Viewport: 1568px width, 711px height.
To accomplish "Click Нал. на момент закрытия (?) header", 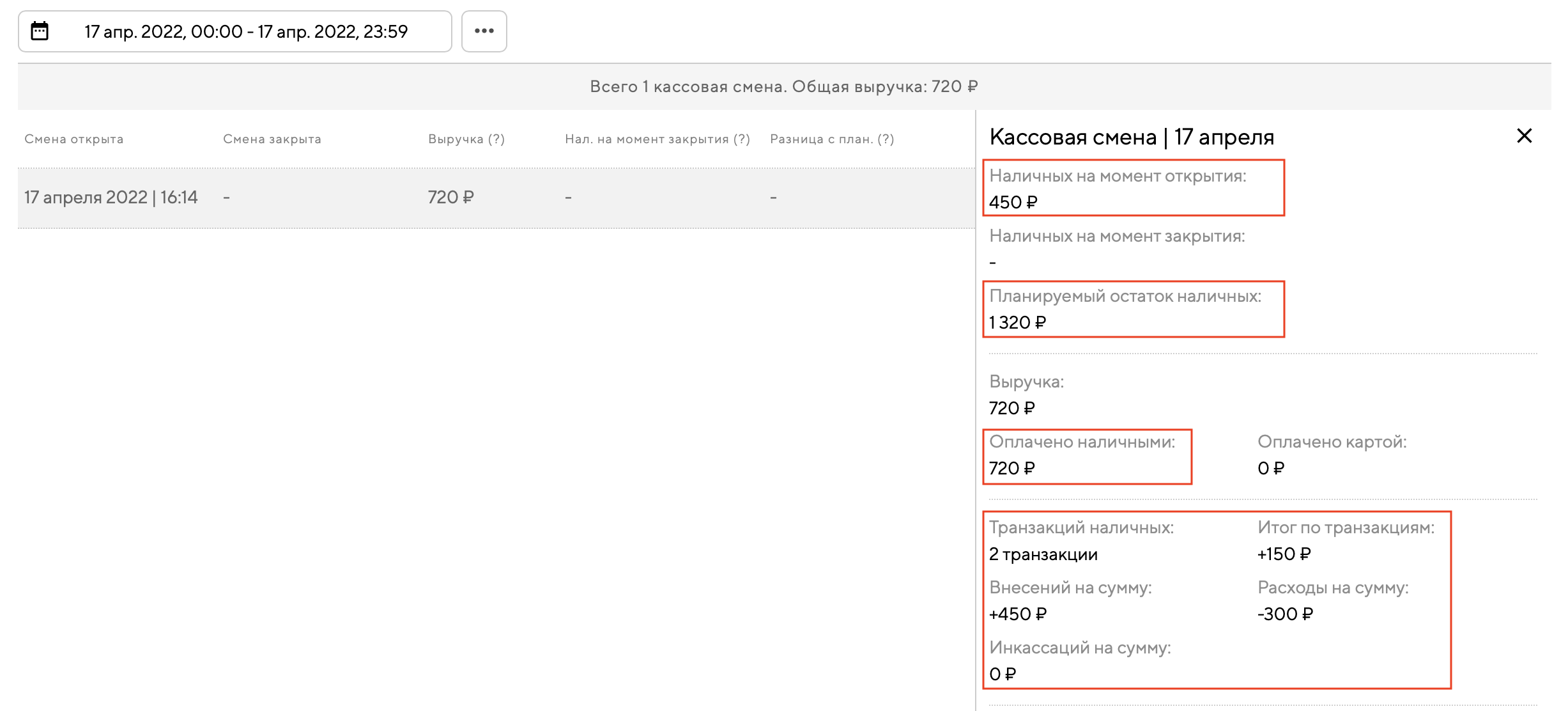I will [657, 139].
